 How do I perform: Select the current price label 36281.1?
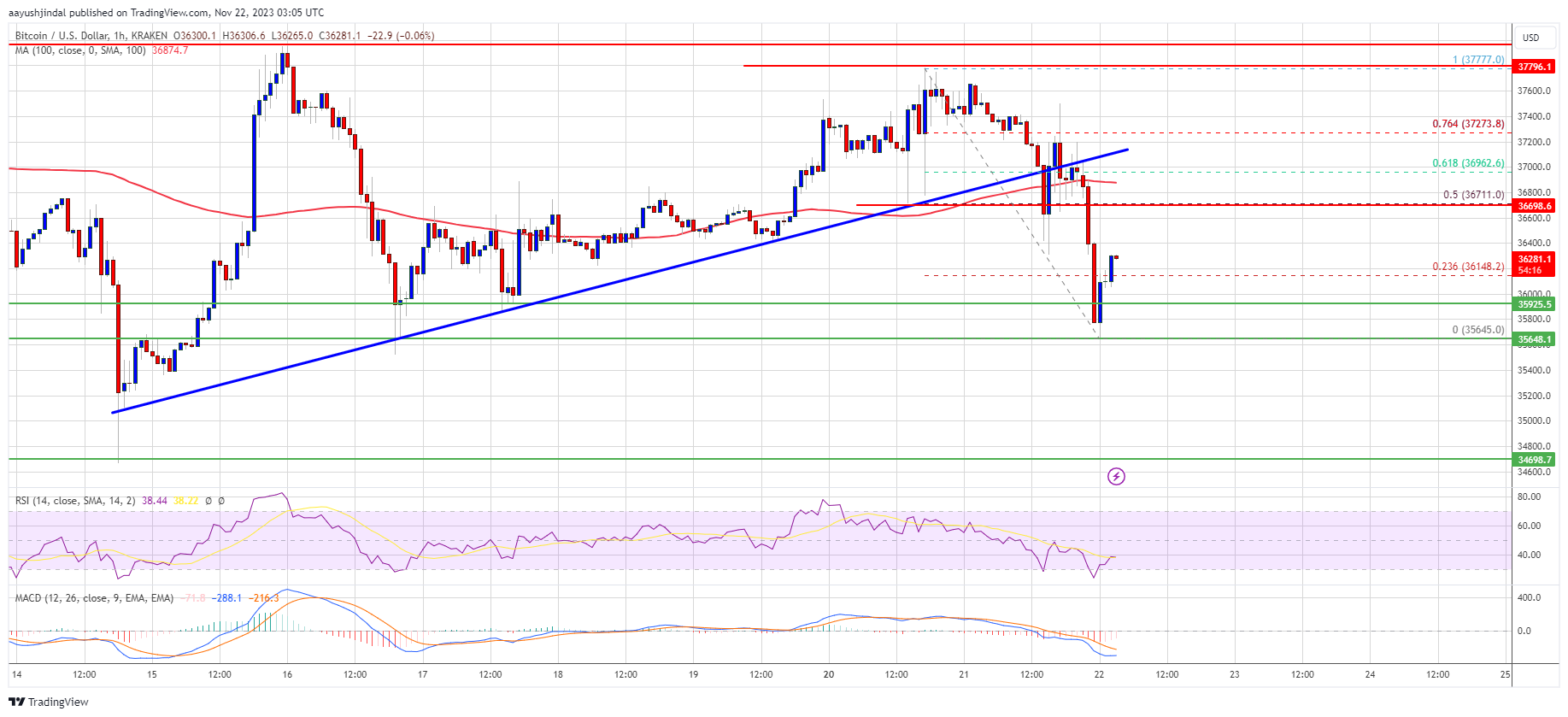coord(1534,259)
